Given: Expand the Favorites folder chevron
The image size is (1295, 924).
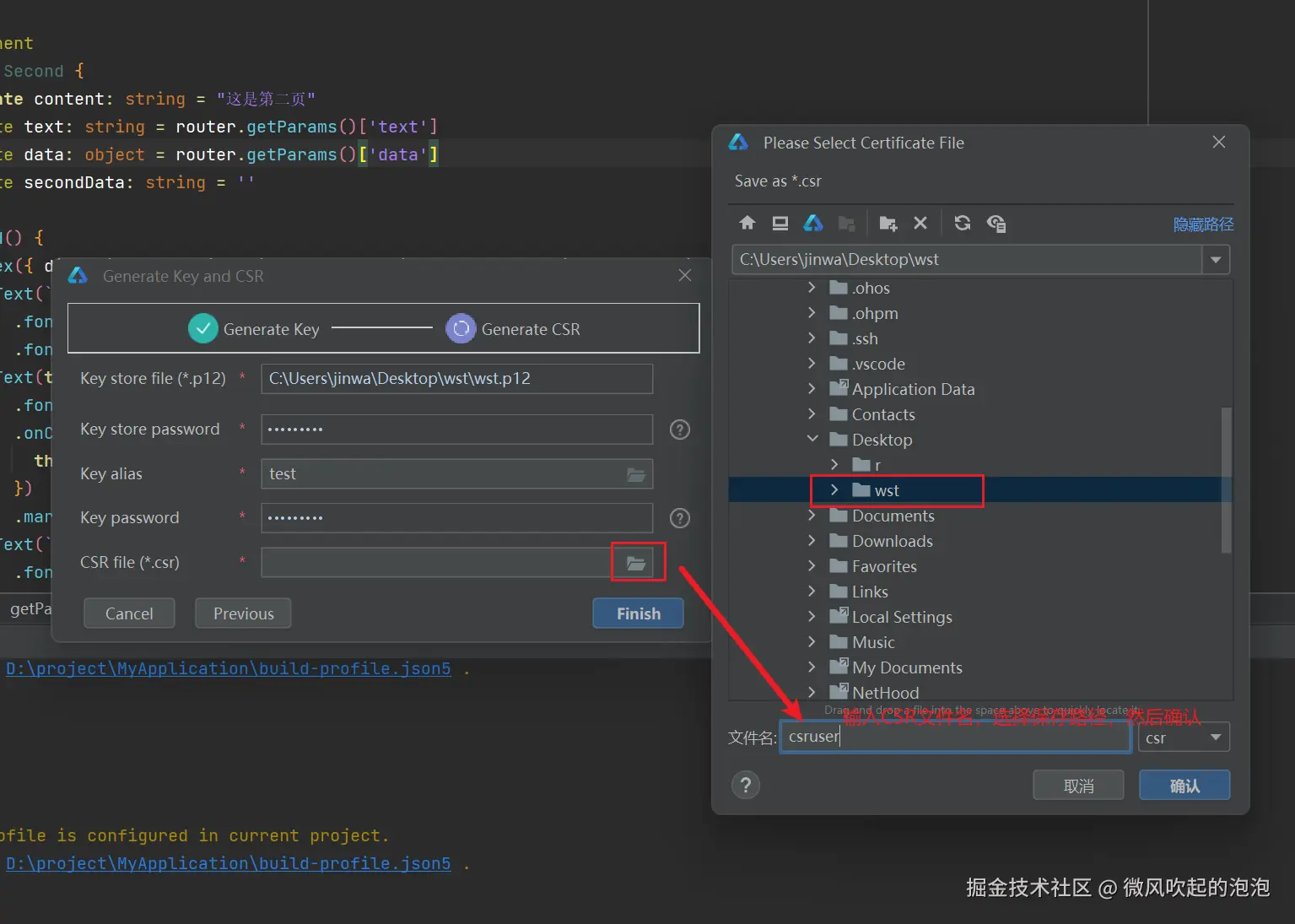Looking at the screenshot, I should 812,566.
